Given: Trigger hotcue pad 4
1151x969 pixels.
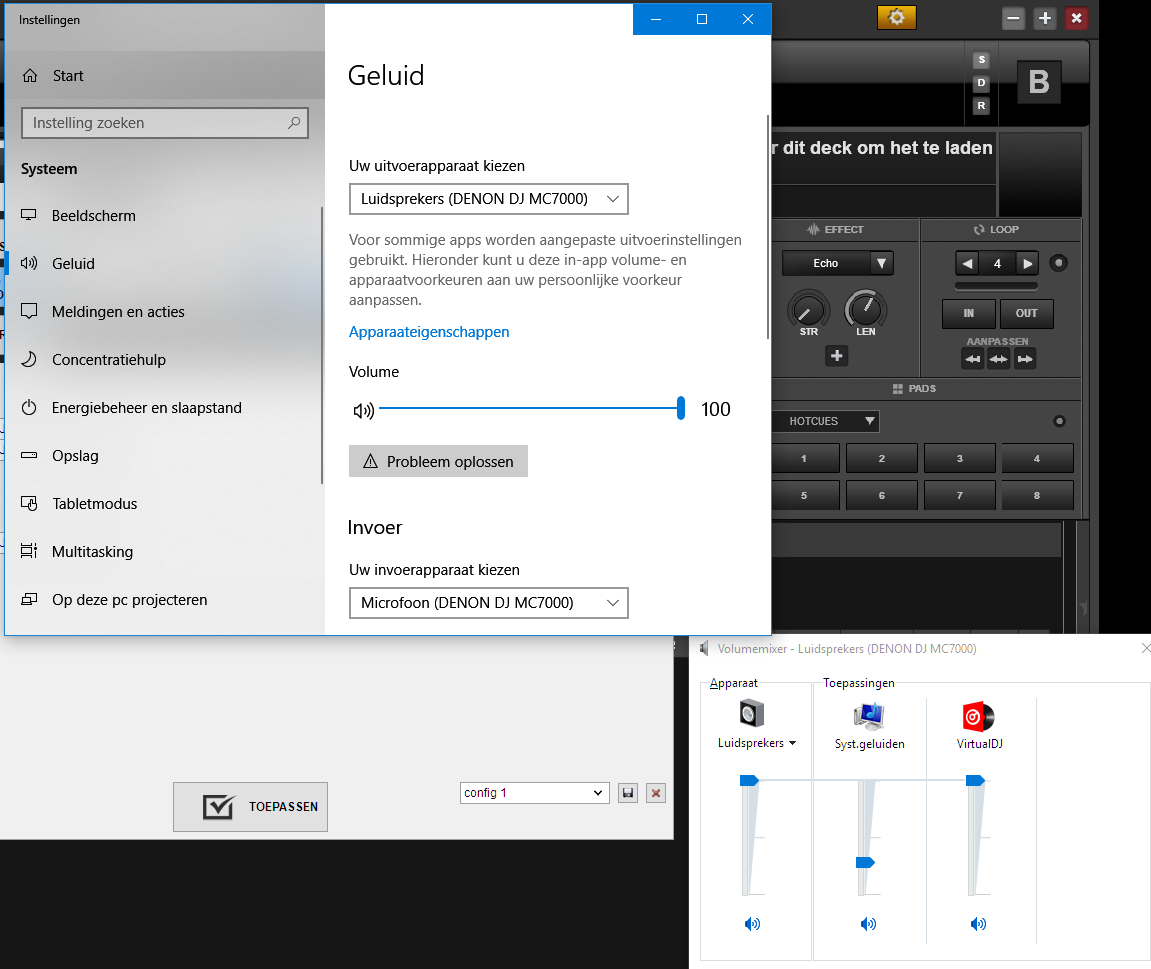Looking at the screenshot, I should tap(1037, 459).
